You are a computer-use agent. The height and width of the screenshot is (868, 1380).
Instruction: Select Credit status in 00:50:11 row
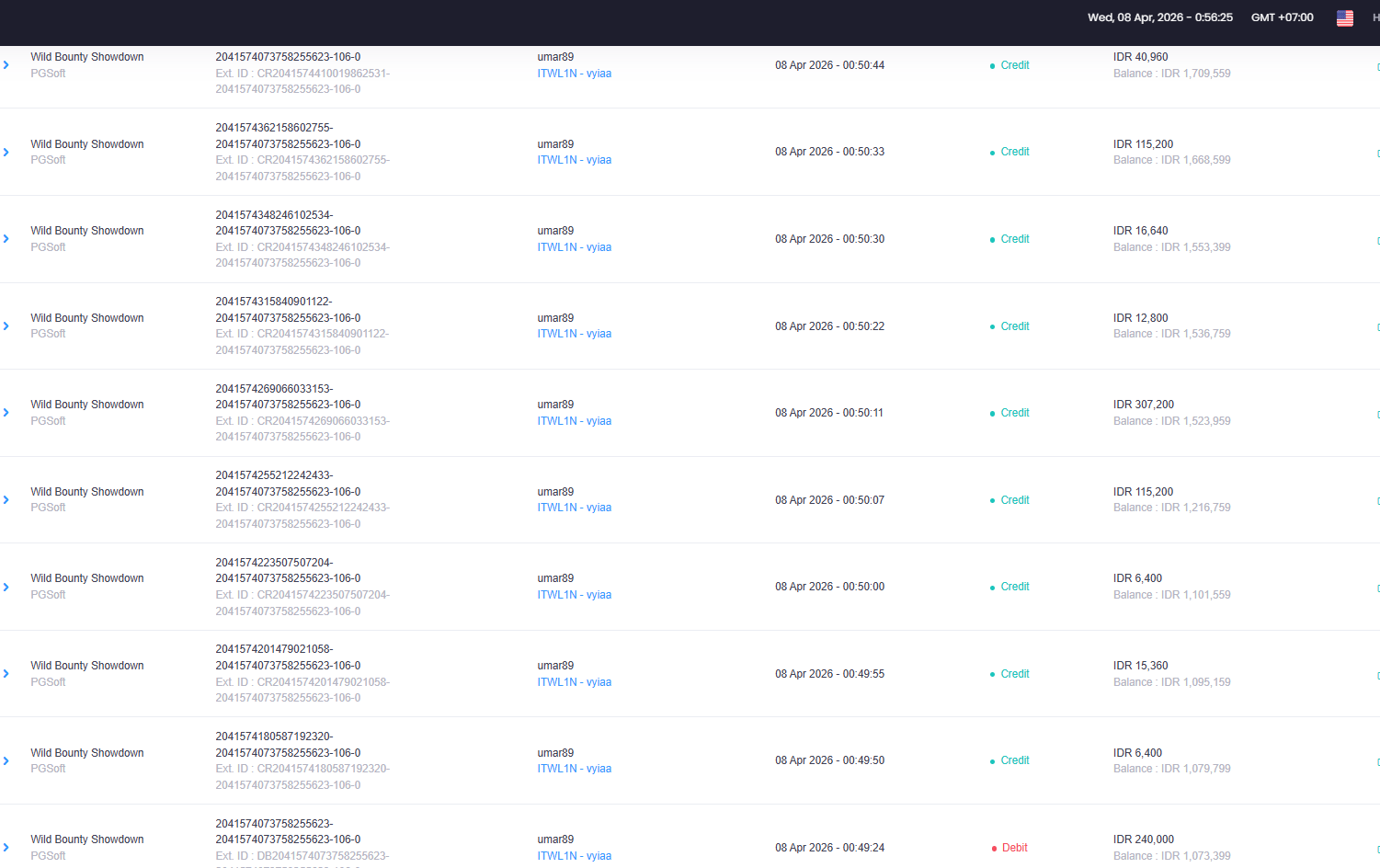1015,413
